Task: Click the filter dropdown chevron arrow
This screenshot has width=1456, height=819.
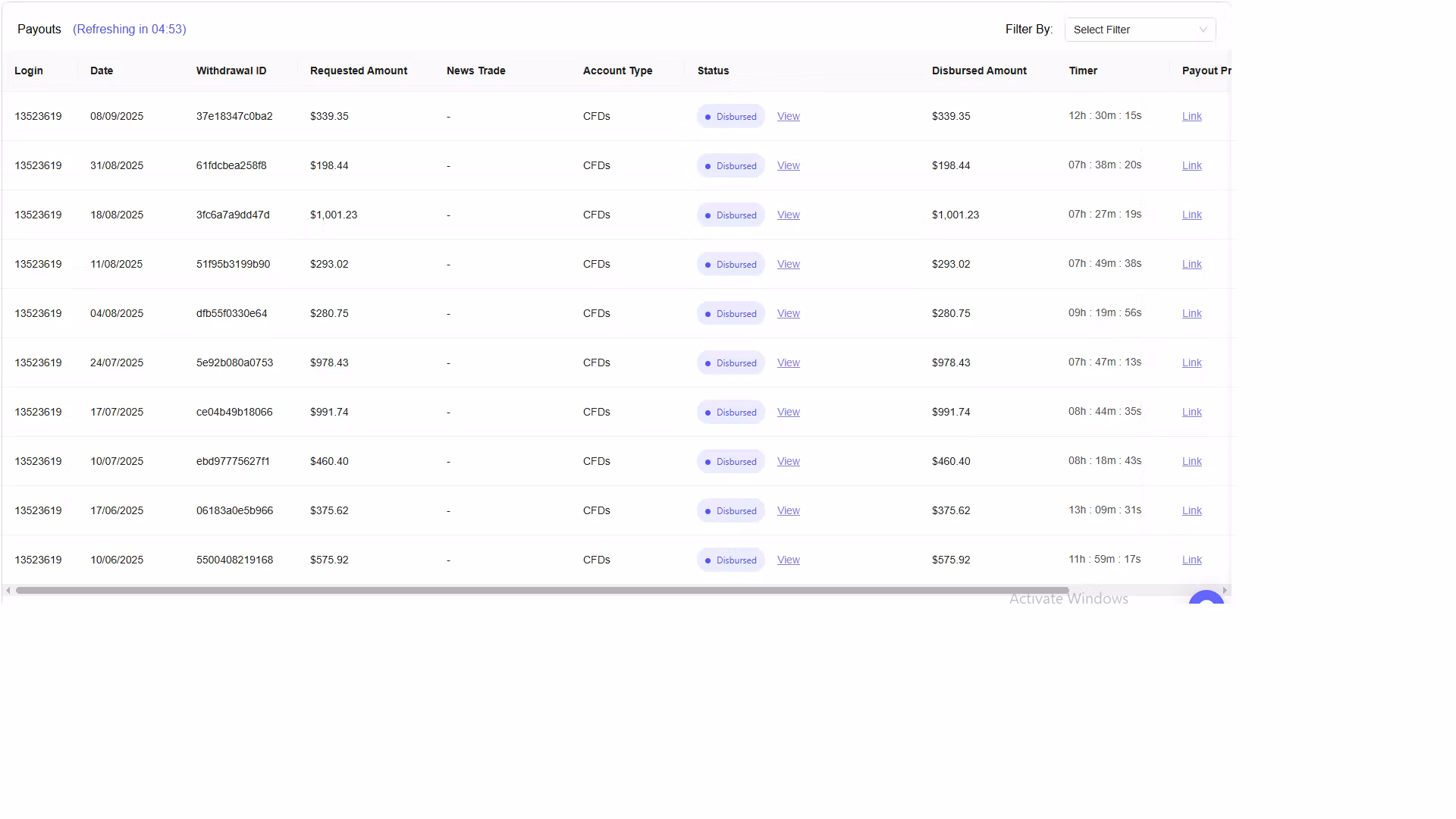Action: [x=1203, y=30]
